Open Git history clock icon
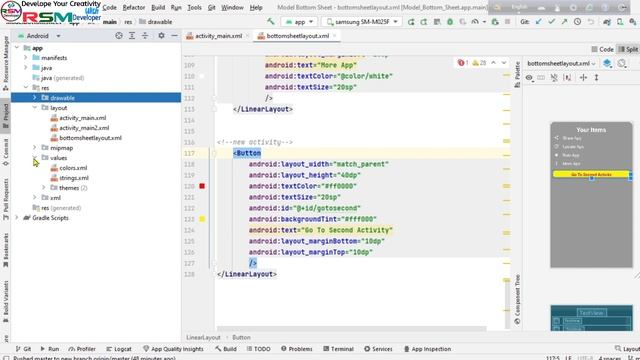This screenshot has height=360, width=640. 577,22
